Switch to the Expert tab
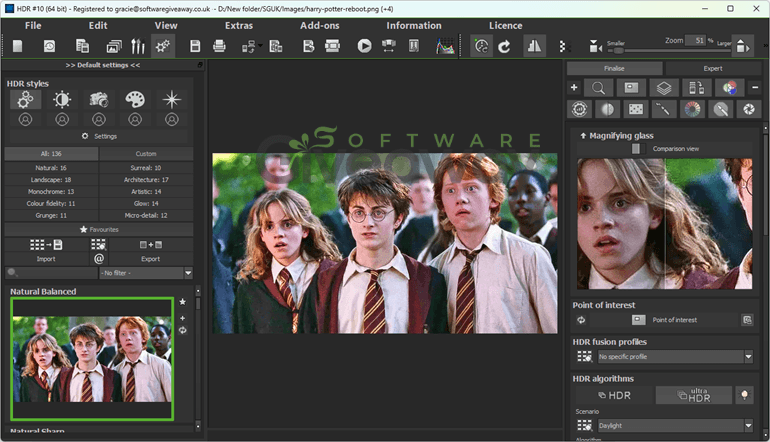The height and width of the screenshot is (442, 770). 713,69
